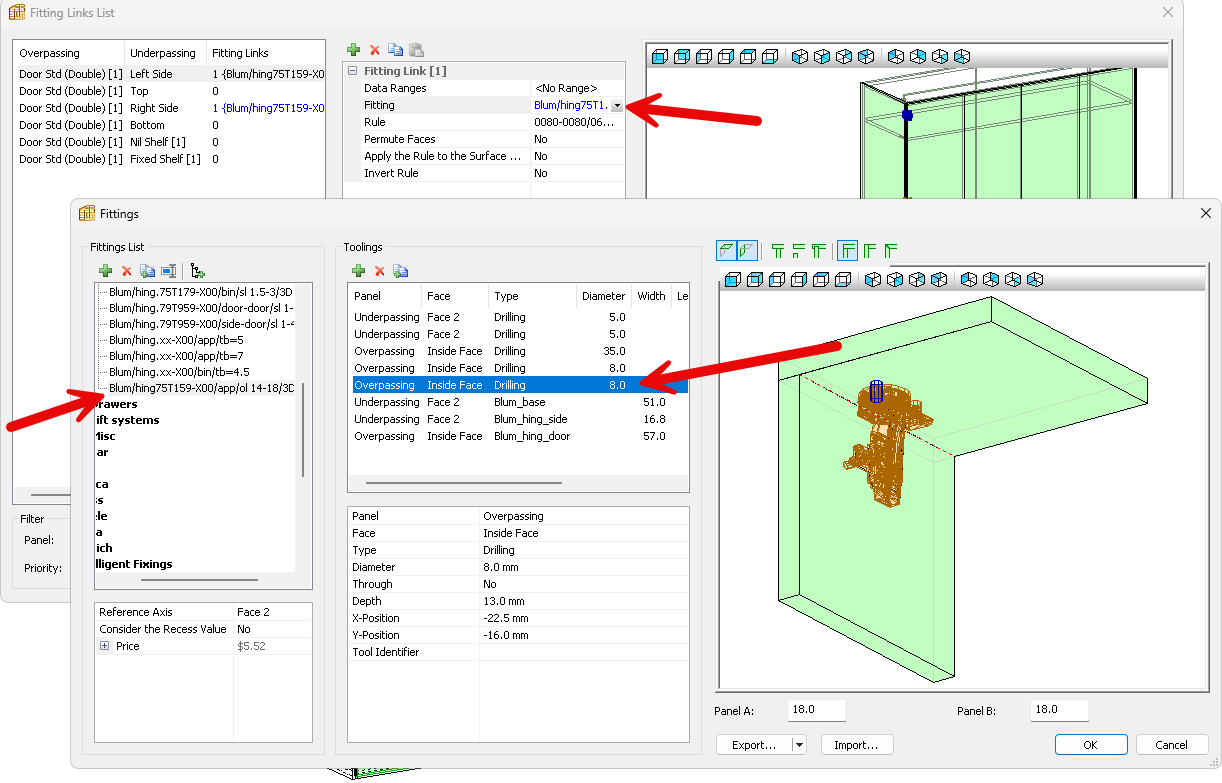Select Blum/hing75T159-X00/app/ol 14-18 fitting
Image resolution: width=1222 pixels, height=783 pixels.
point(201,388)
